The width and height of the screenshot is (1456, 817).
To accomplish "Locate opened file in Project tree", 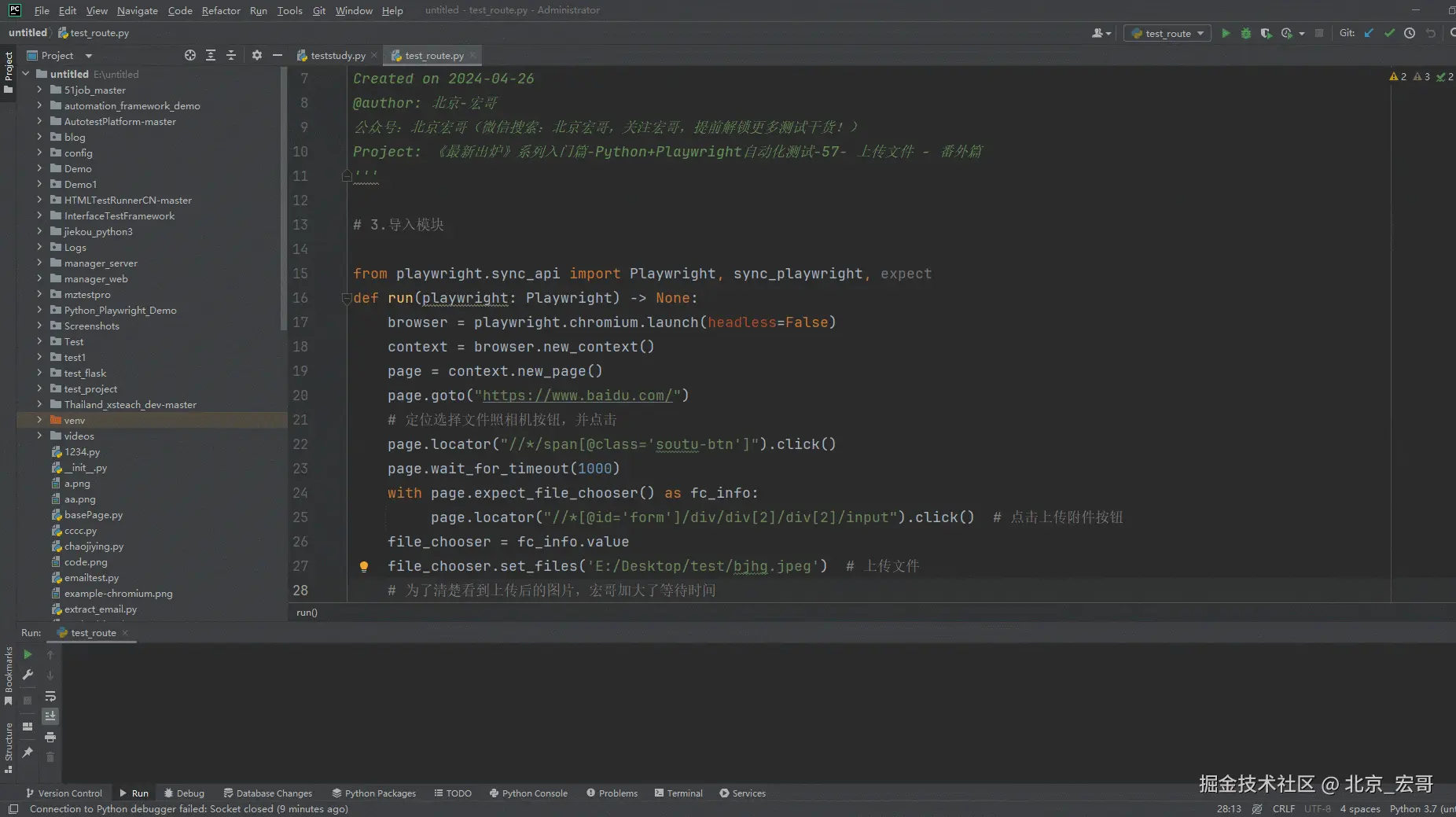I will click(190, 55).
